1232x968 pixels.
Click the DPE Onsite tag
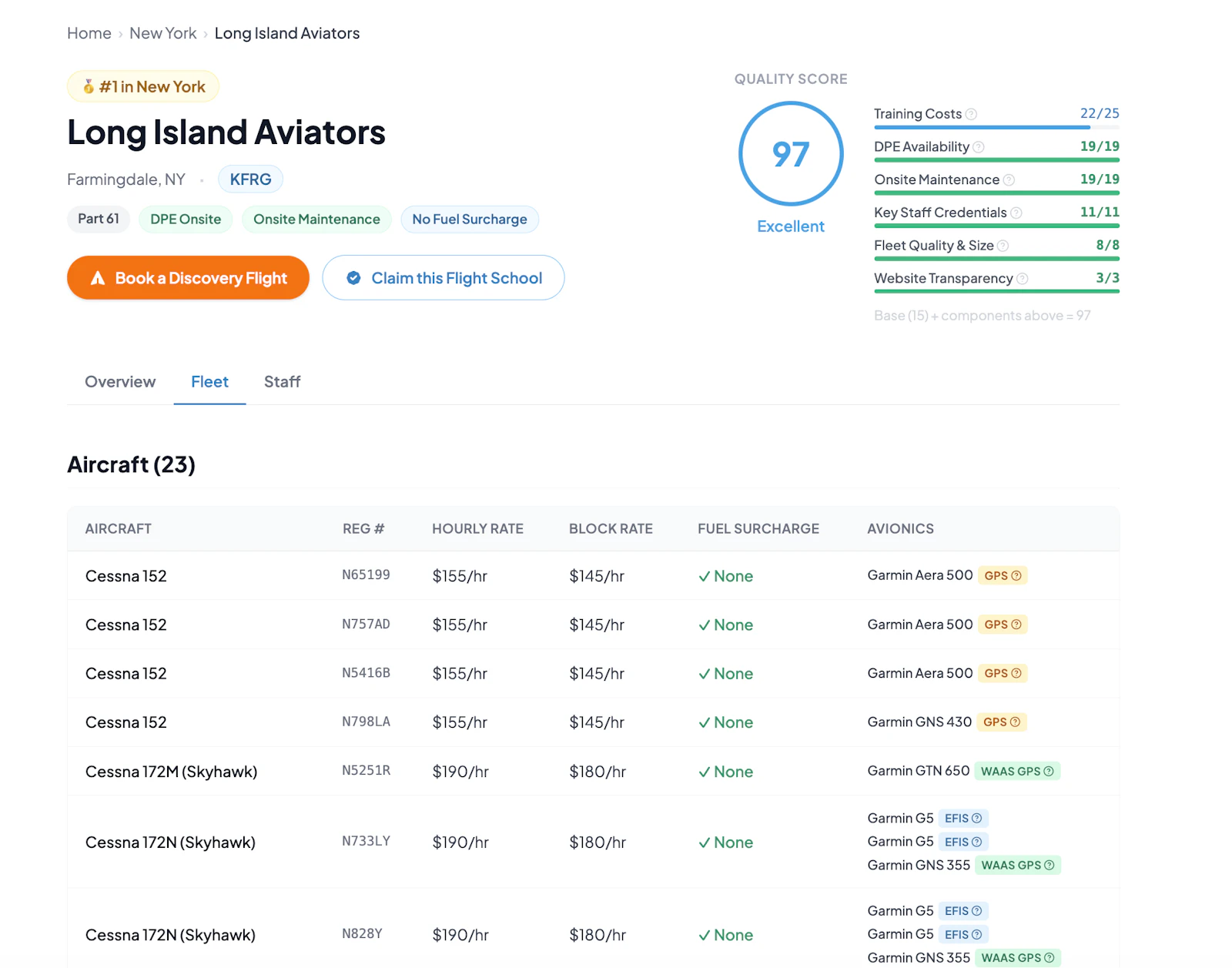tap(186, 219)
